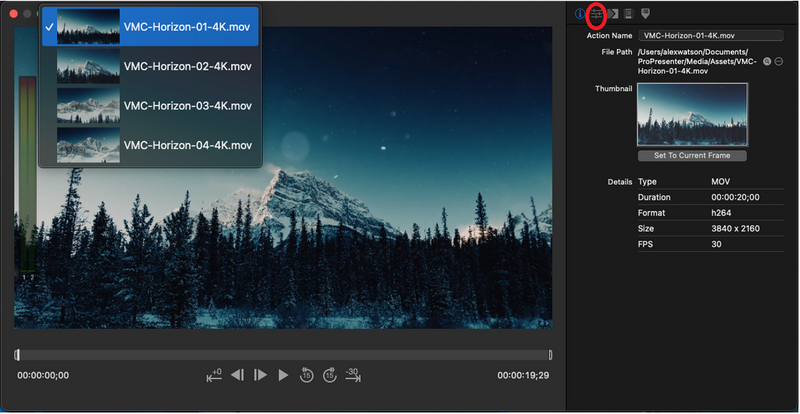This screenshot has height=414, width=800.
Task: Open the Info inspector tab icon
Action: tap(580, 14)
